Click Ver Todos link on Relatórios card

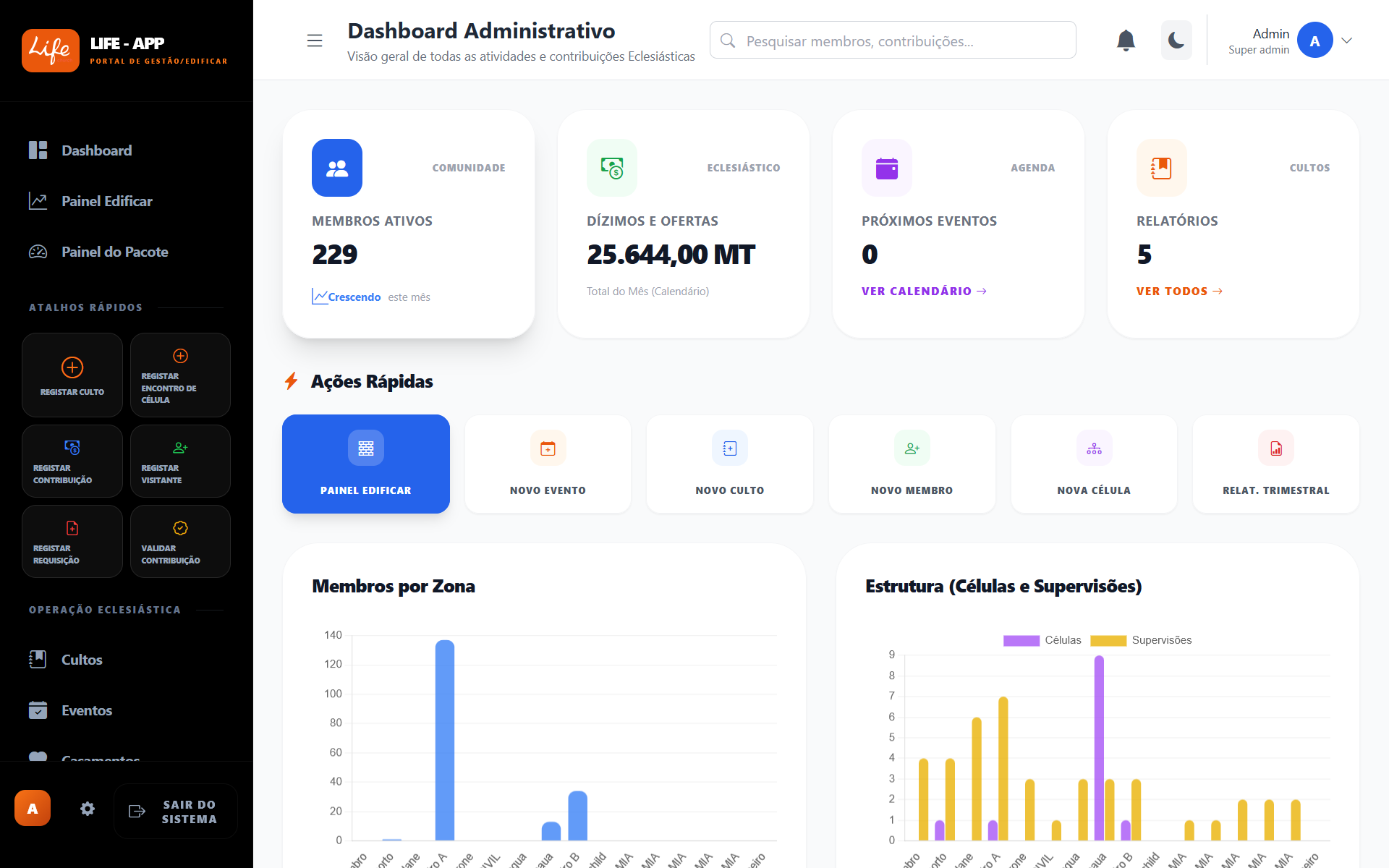[1179, 291]
